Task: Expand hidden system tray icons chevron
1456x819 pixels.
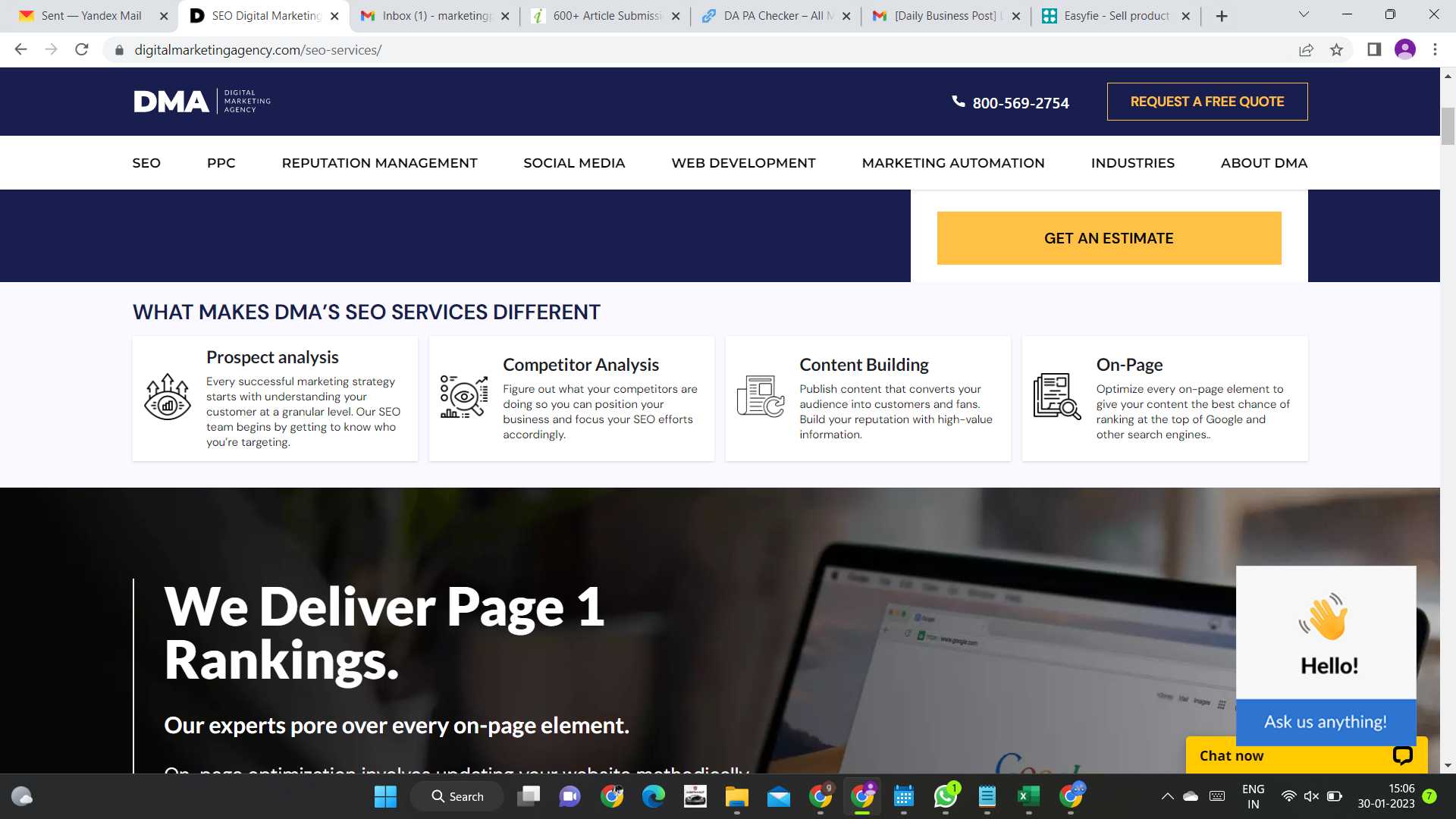Action: click(1167, 796)
